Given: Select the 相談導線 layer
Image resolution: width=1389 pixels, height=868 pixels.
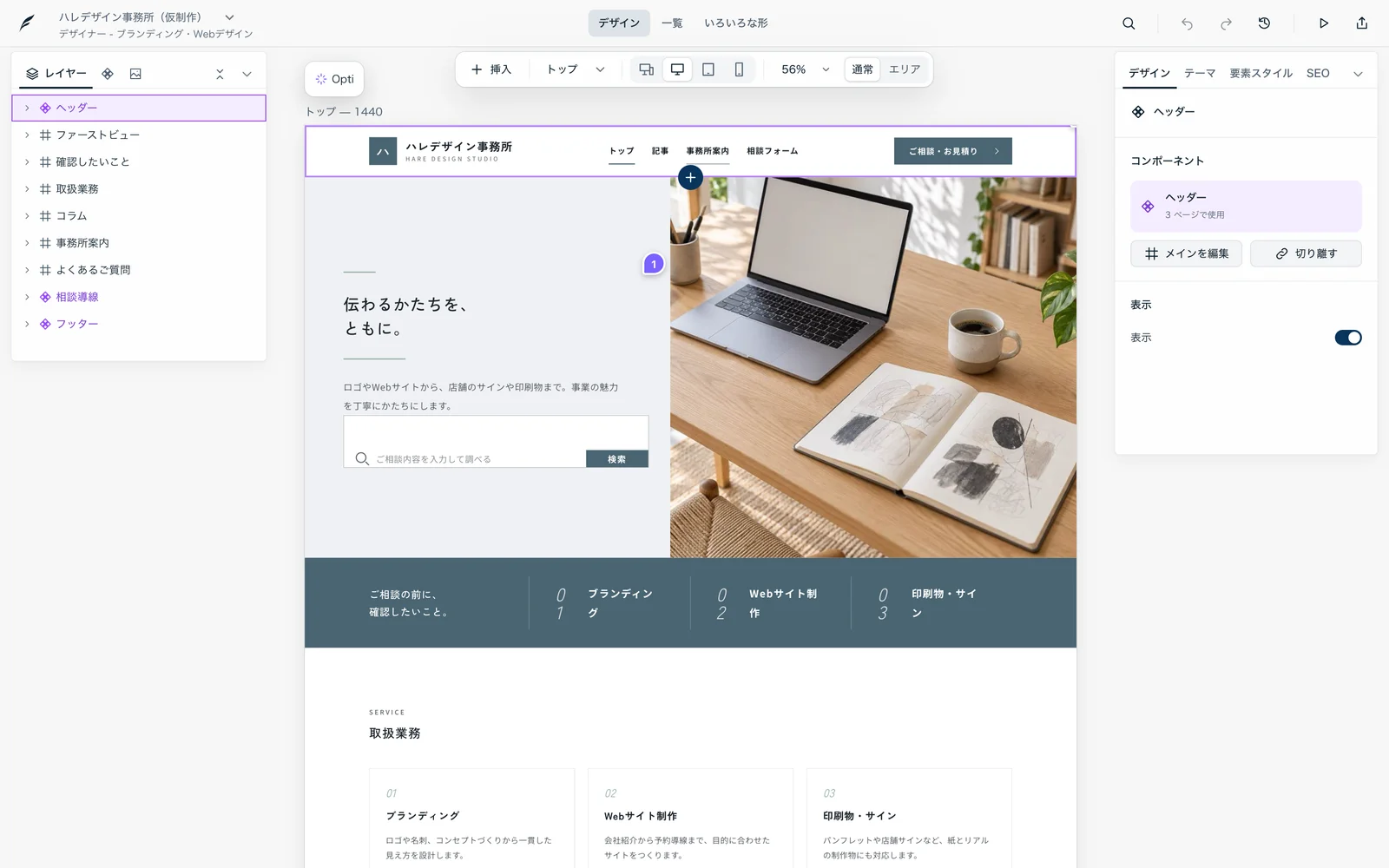Looking at the screenshot, I should point(139,297).
